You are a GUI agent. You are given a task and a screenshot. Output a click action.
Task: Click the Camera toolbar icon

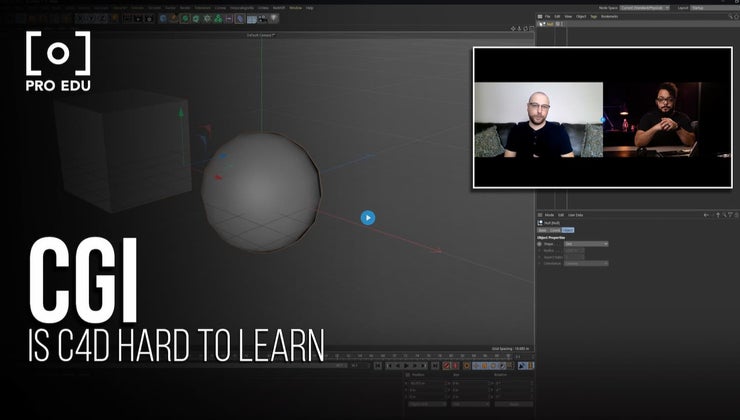tap(262, 18)
